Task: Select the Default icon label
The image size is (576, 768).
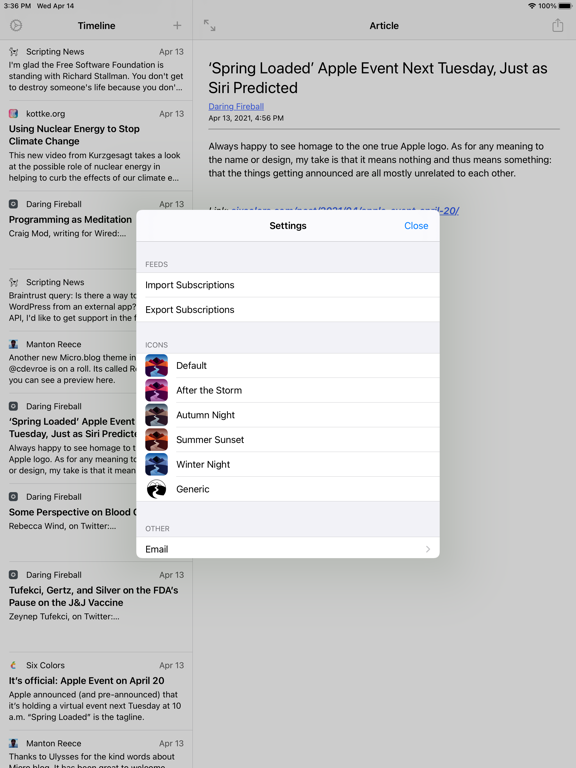Action: [x=192, y=365]
